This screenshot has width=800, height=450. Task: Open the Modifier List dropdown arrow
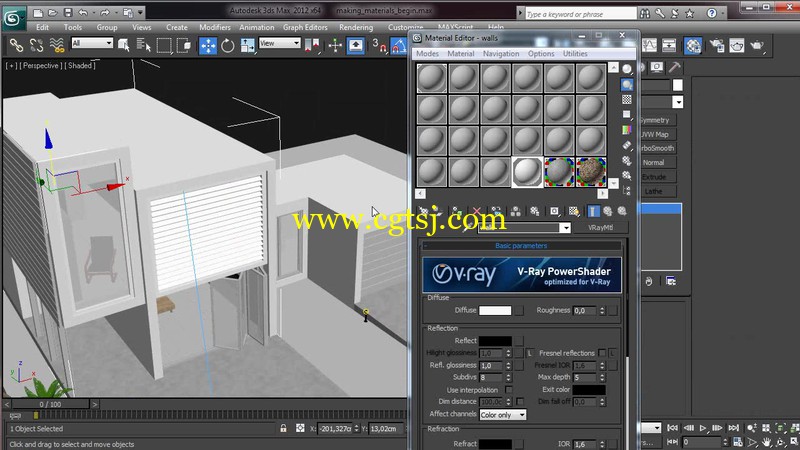(x=677, y=102)
